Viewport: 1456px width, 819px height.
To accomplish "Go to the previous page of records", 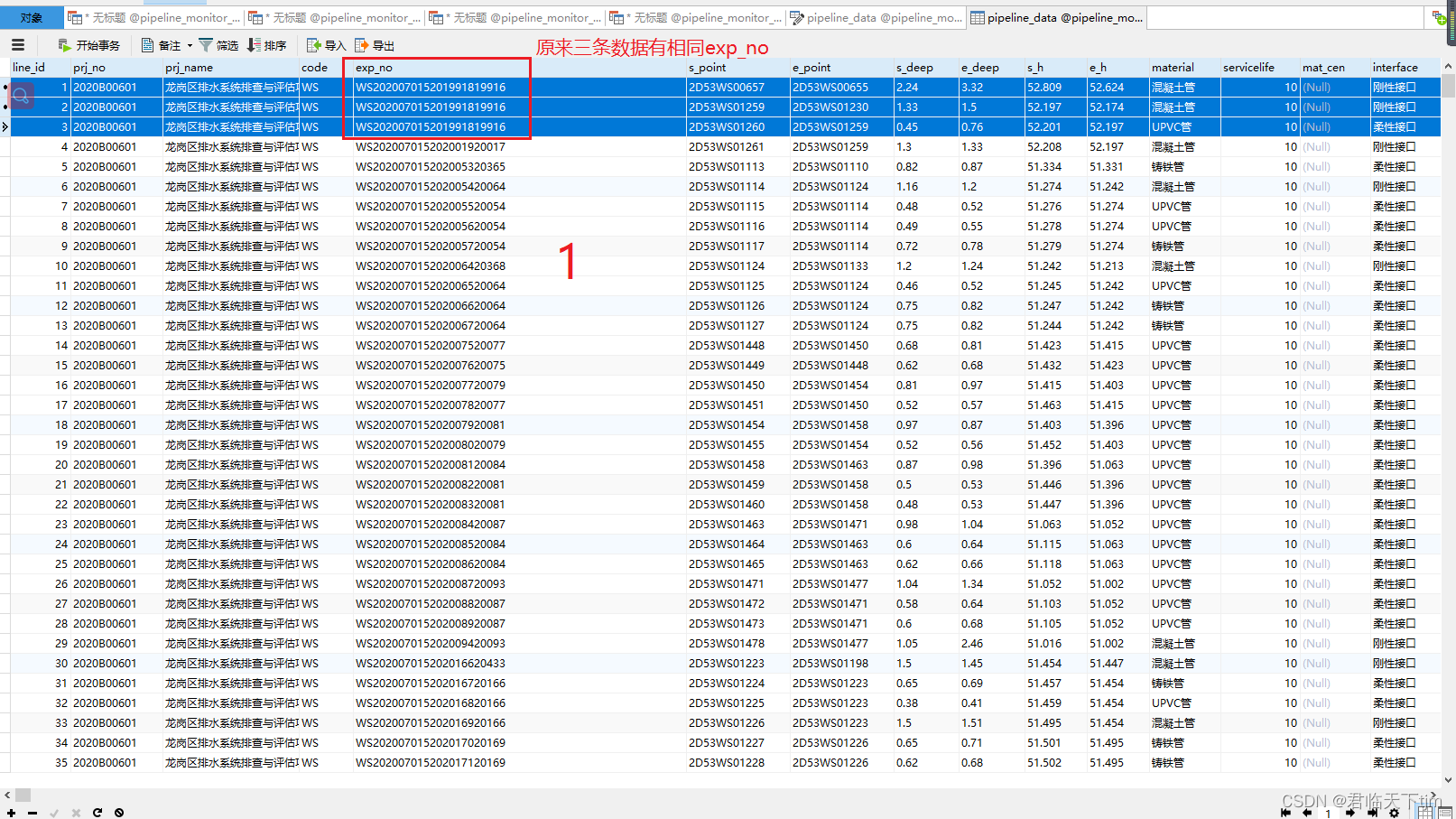I will click(1307, 813).
